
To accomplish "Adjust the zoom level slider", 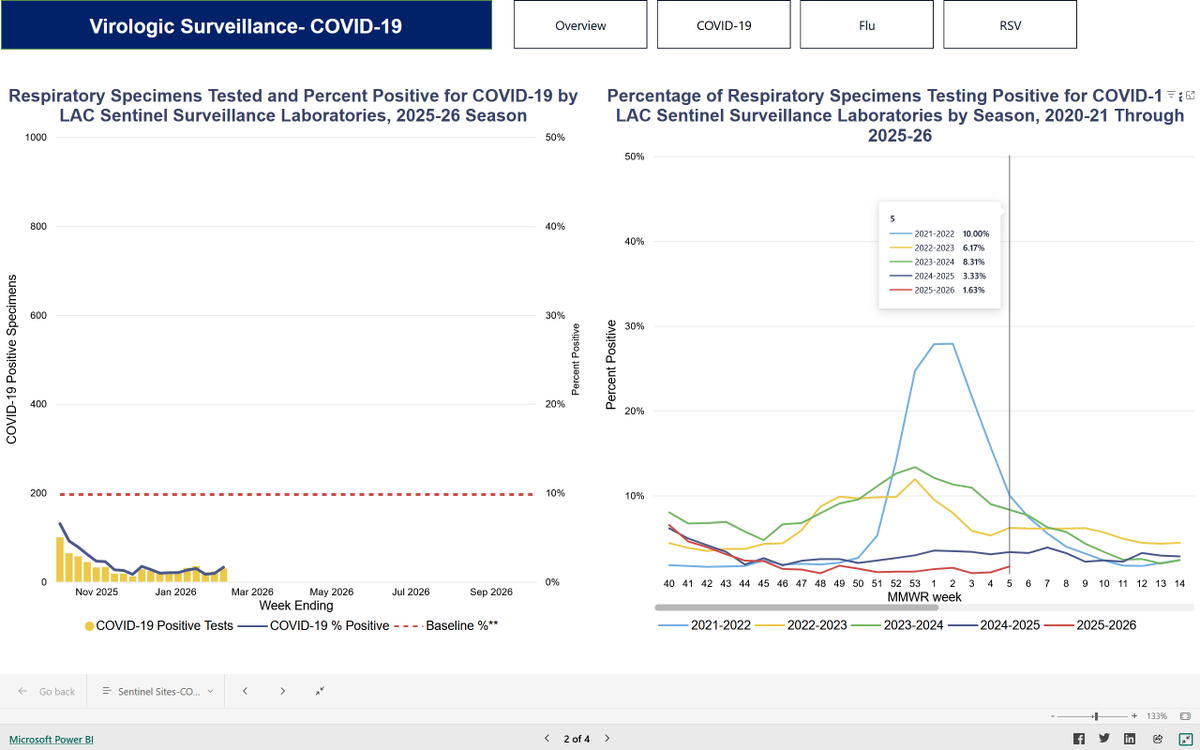I will pyautogui.click(x=1094, y=716).
